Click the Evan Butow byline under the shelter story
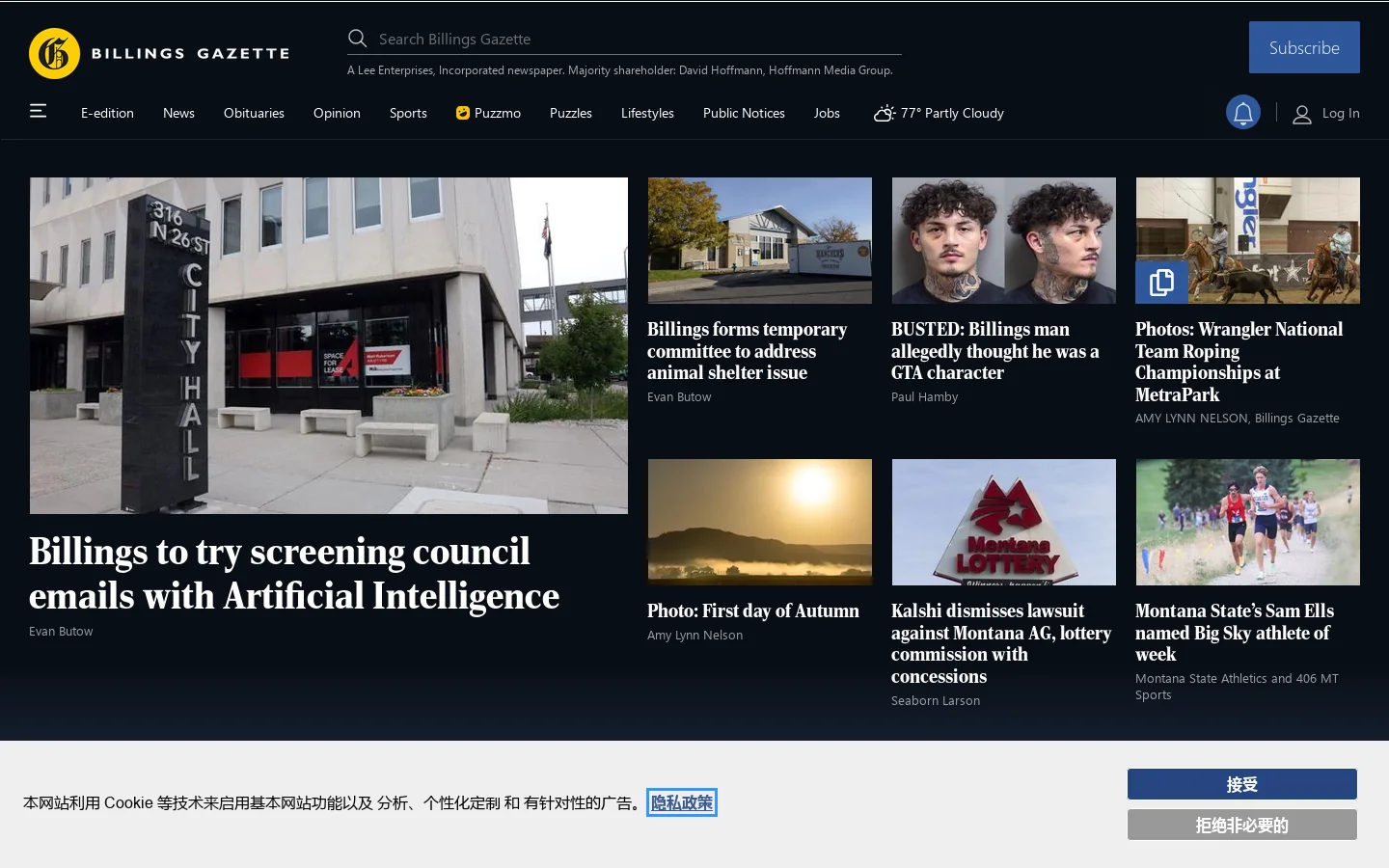Viewport: 1389px width, 868px height. pos(679,396)
